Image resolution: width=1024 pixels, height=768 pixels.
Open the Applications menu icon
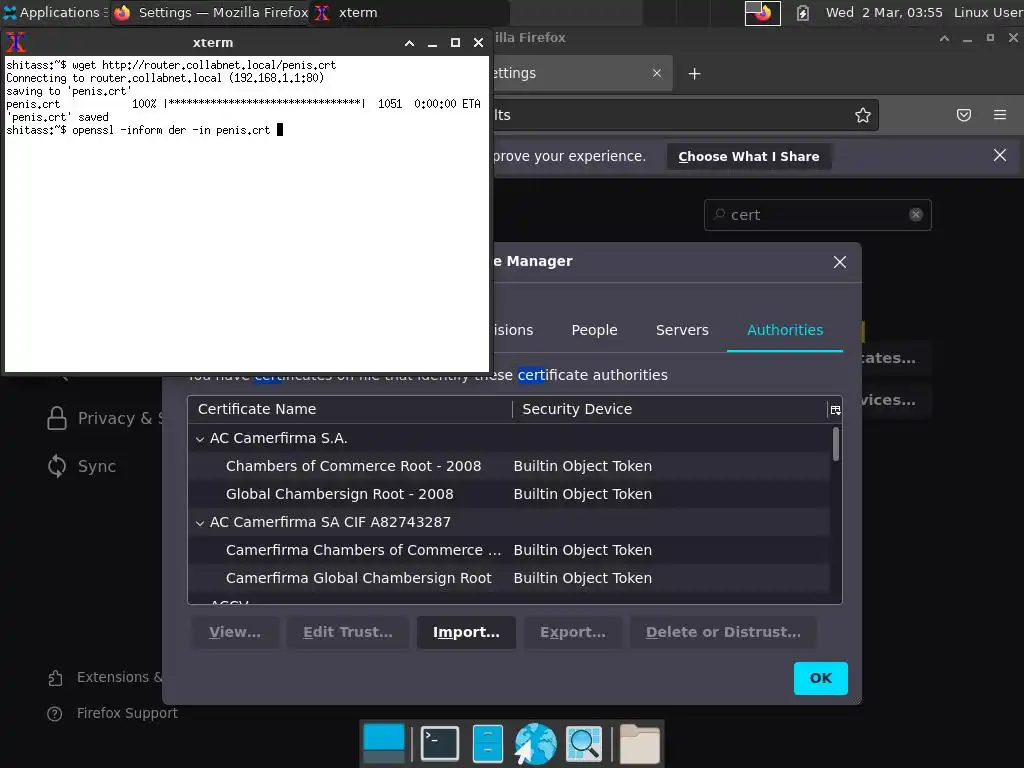[10, 12]
